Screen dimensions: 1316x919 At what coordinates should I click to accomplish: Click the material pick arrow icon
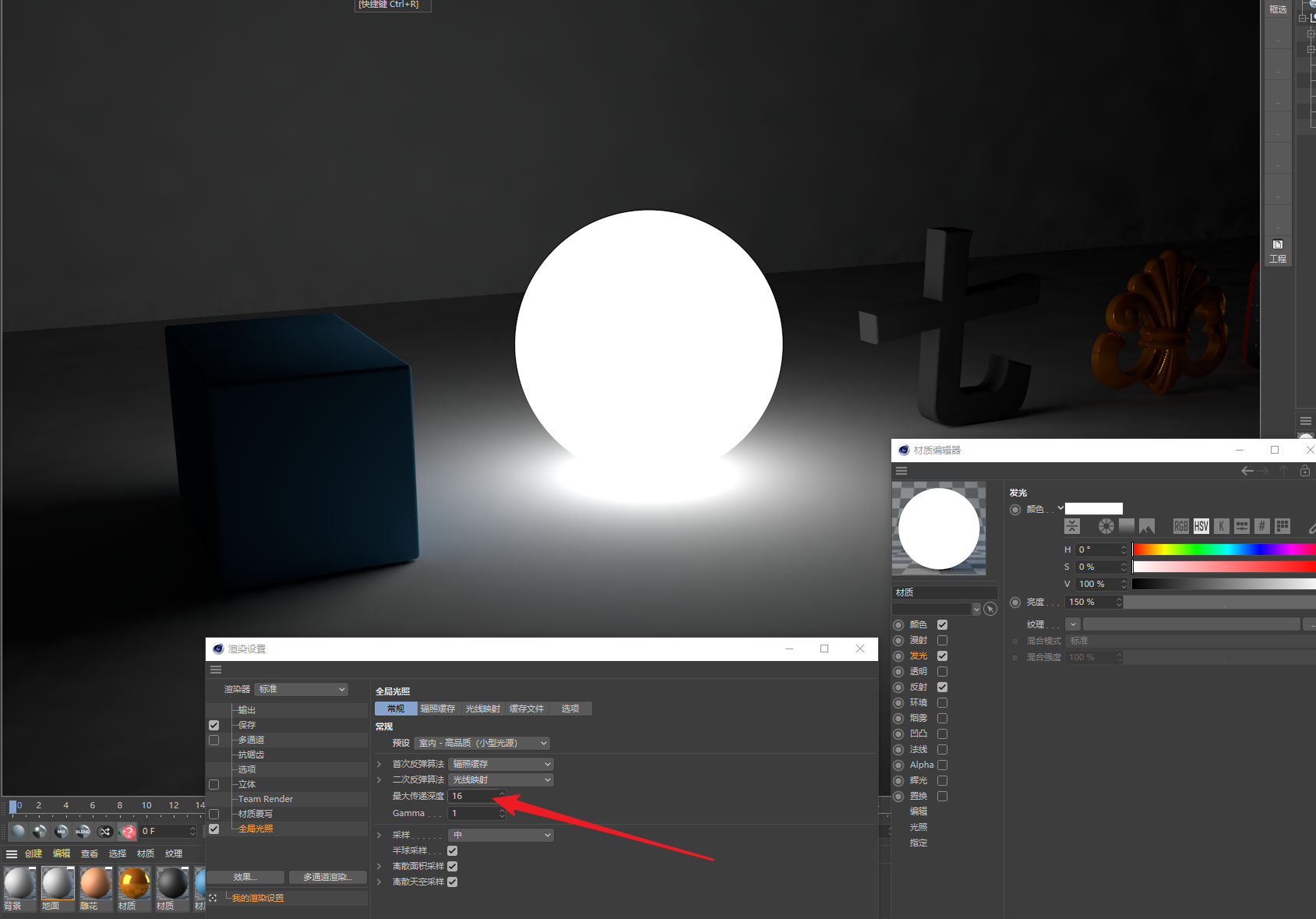990,609
